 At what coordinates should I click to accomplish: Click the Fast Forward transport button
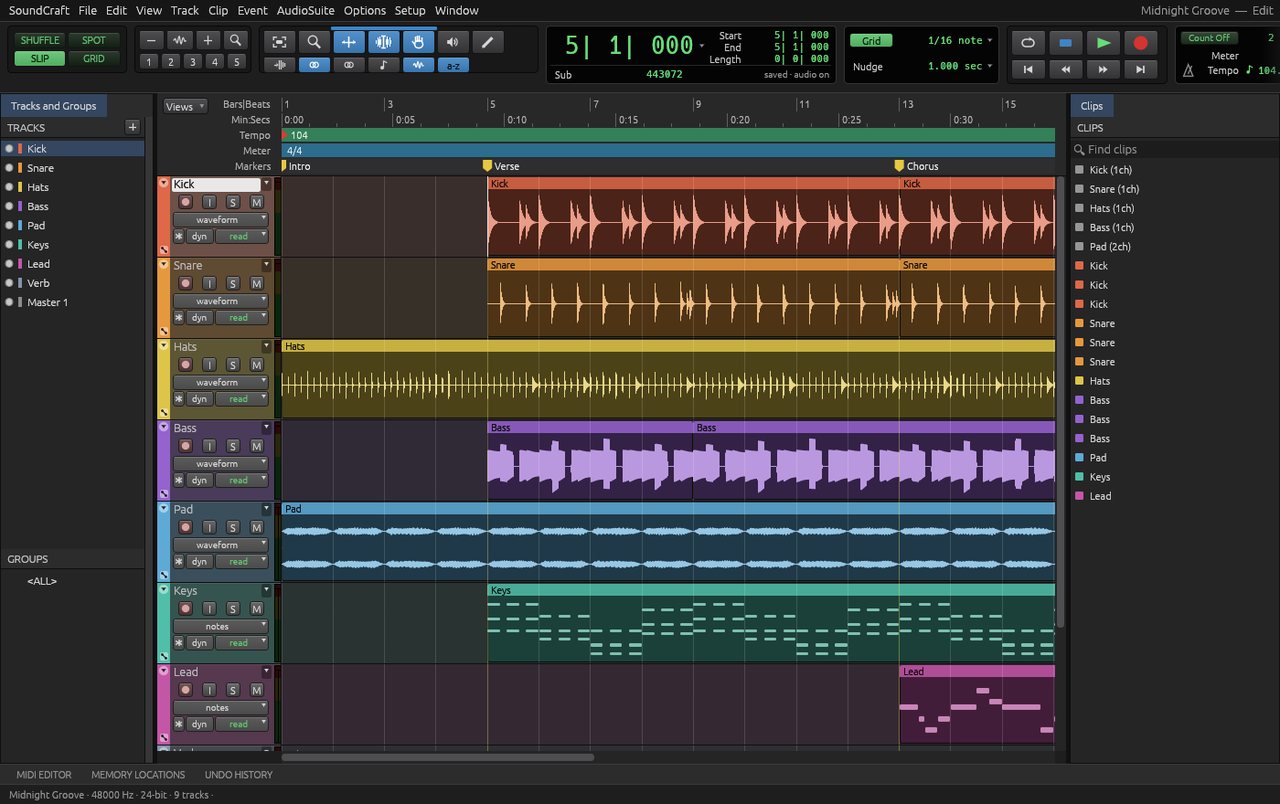coord(1102,69)
